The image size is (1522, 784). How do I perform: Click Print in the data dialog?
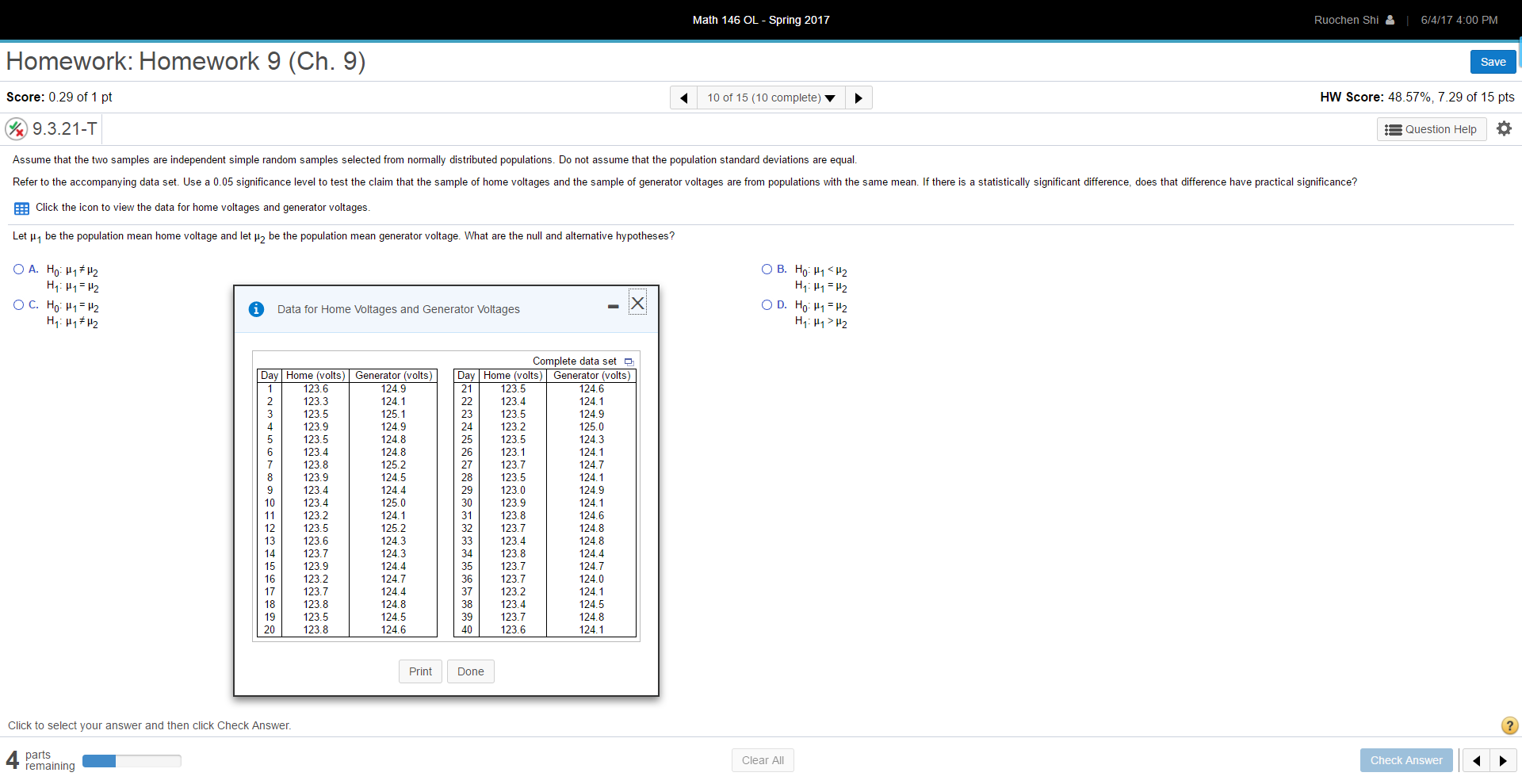(420, 671)
